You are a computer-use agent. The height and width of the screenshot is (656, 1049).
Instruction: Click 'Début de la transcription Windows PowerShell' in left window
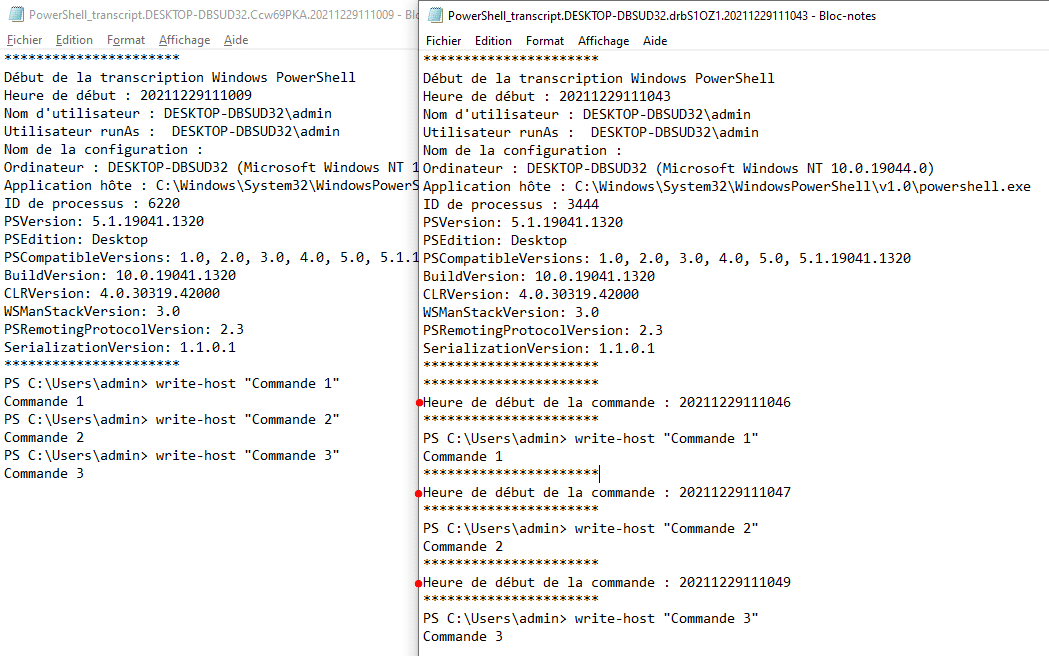[179, 78]
